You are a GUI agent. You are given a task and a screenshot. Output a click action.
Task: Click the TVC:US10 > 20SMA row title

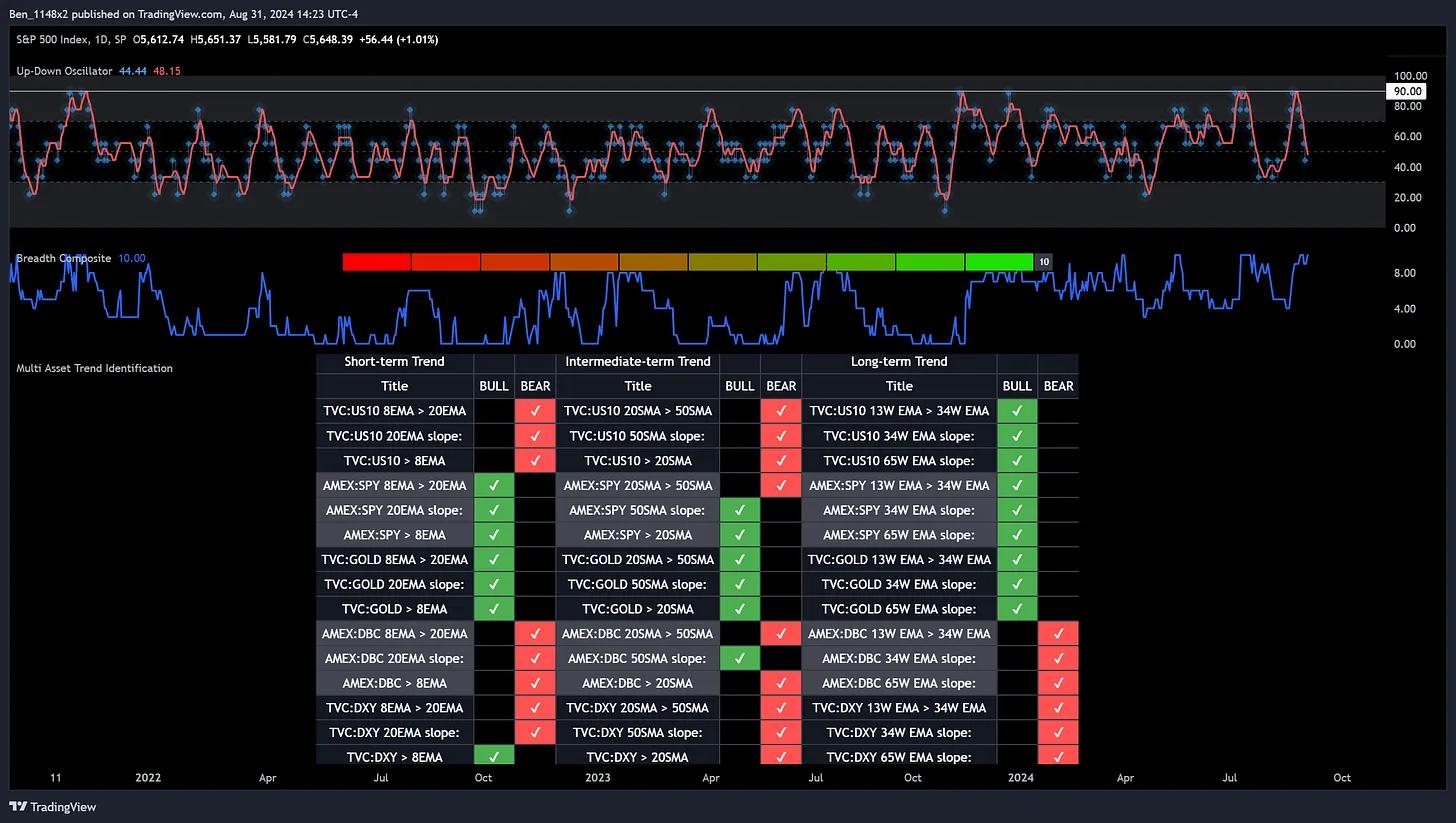pos(637,461)
